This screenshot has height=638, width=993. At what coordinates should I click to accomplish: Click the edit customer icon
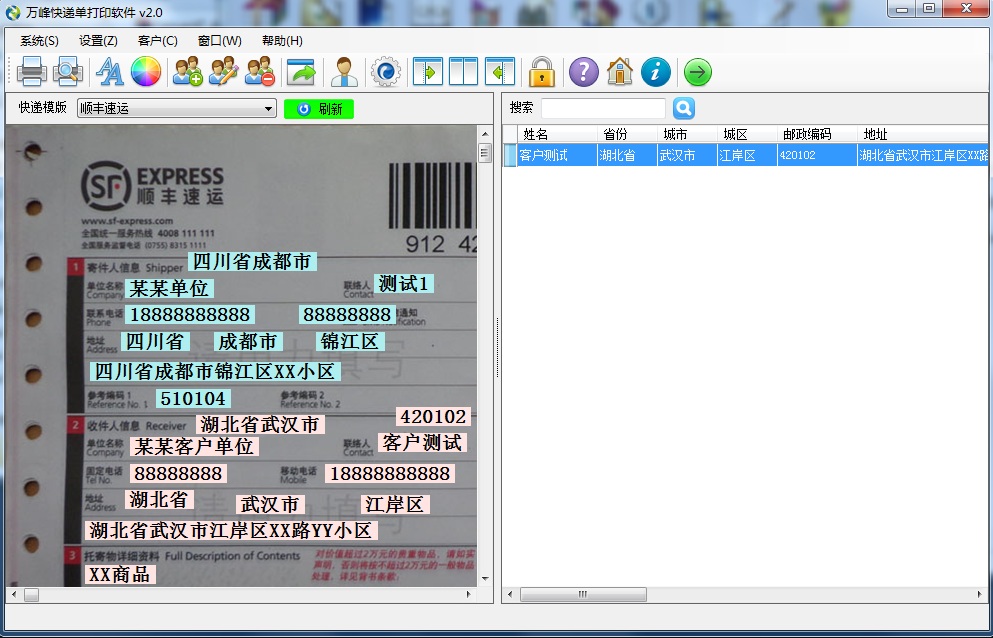pos(223,72)
